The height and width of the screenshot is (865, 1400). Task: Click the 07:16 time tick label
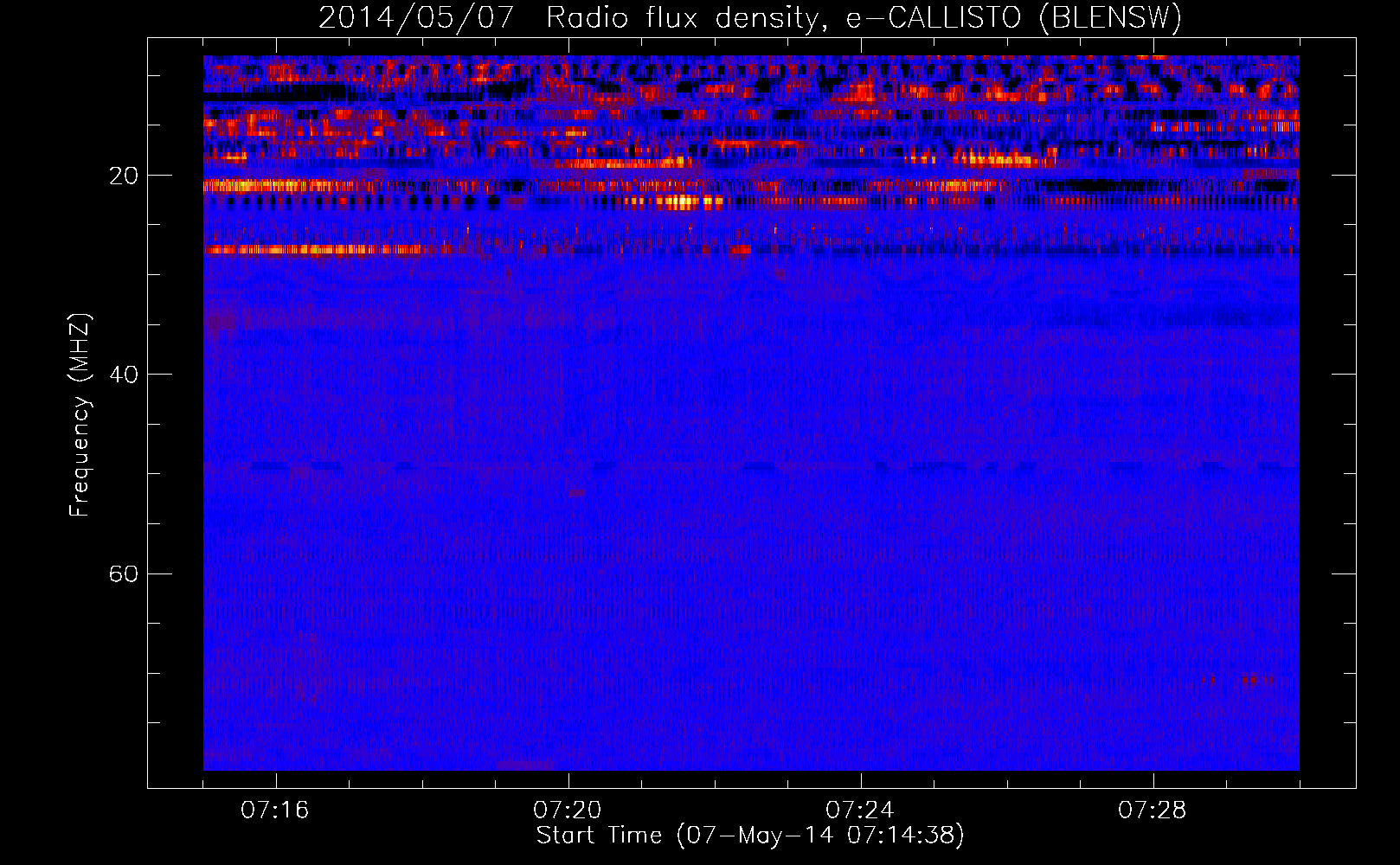[x=275, y=811]
